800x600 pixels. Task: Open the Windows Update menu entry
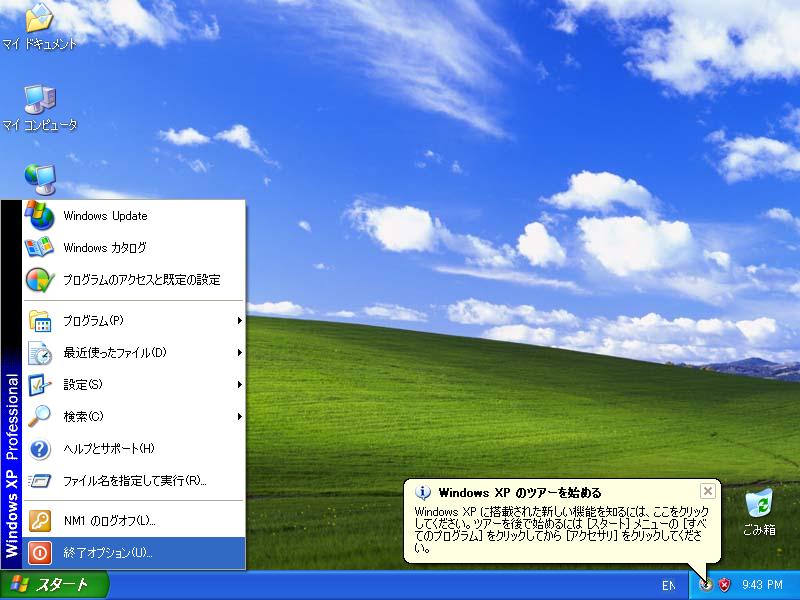point(134,216)
